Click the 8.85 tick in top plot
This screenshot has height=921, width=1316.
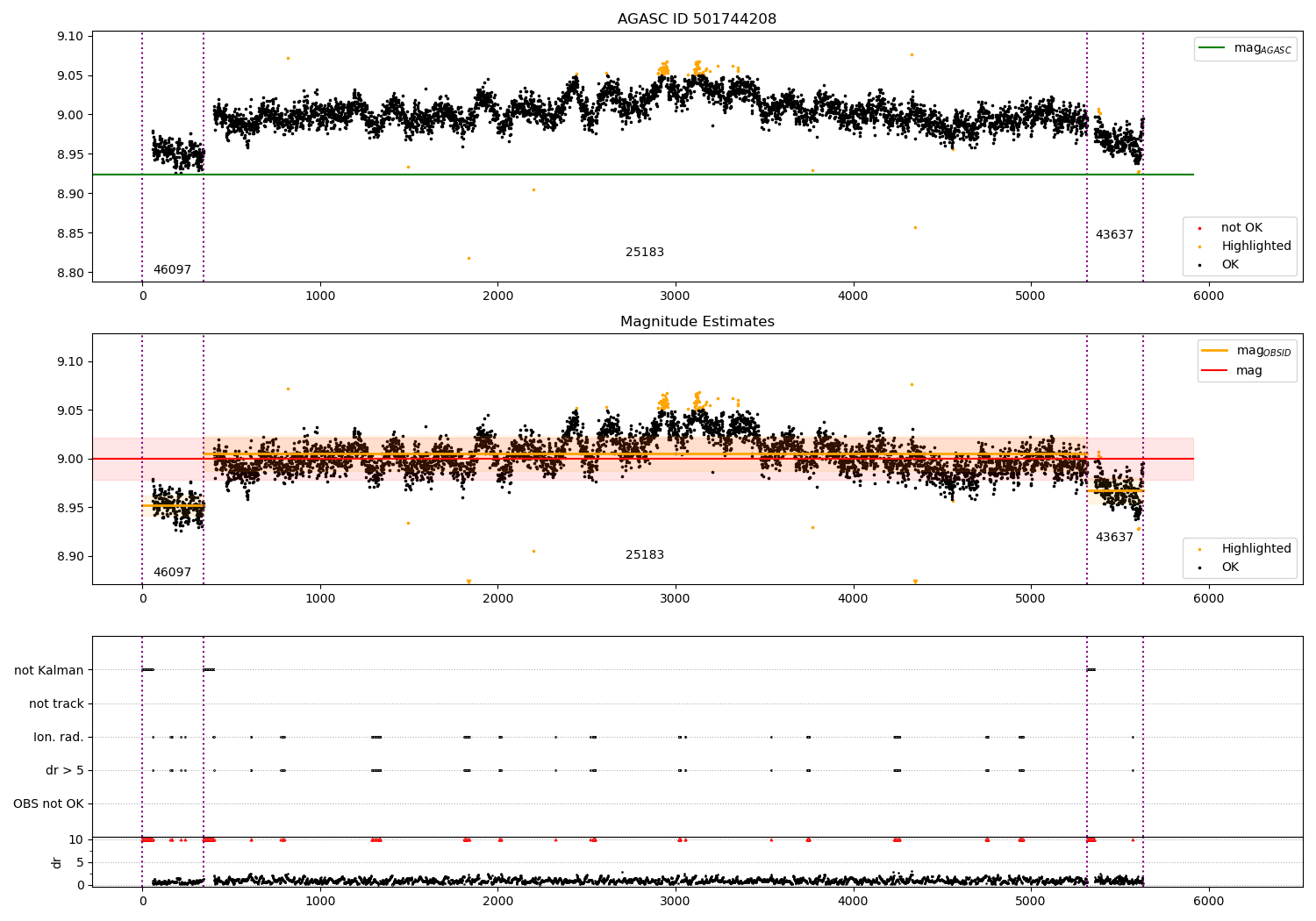pyautogui.click(x=71, y=234)
